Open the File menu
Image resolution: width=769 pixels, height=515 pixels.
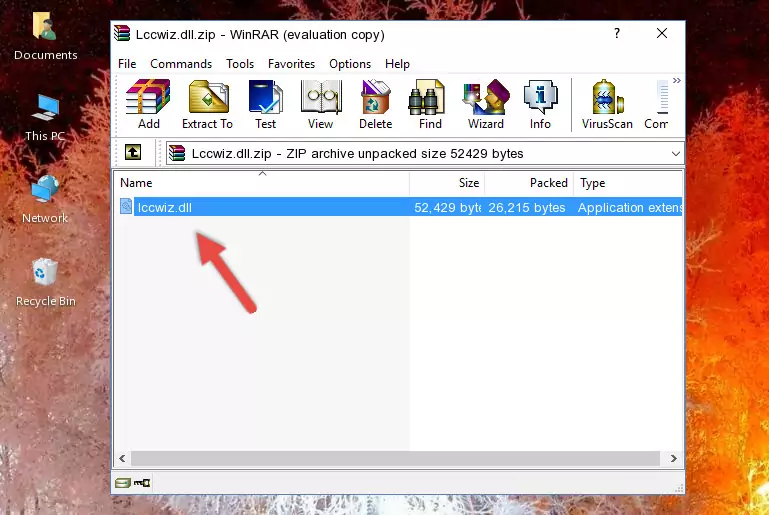point(127,64)
